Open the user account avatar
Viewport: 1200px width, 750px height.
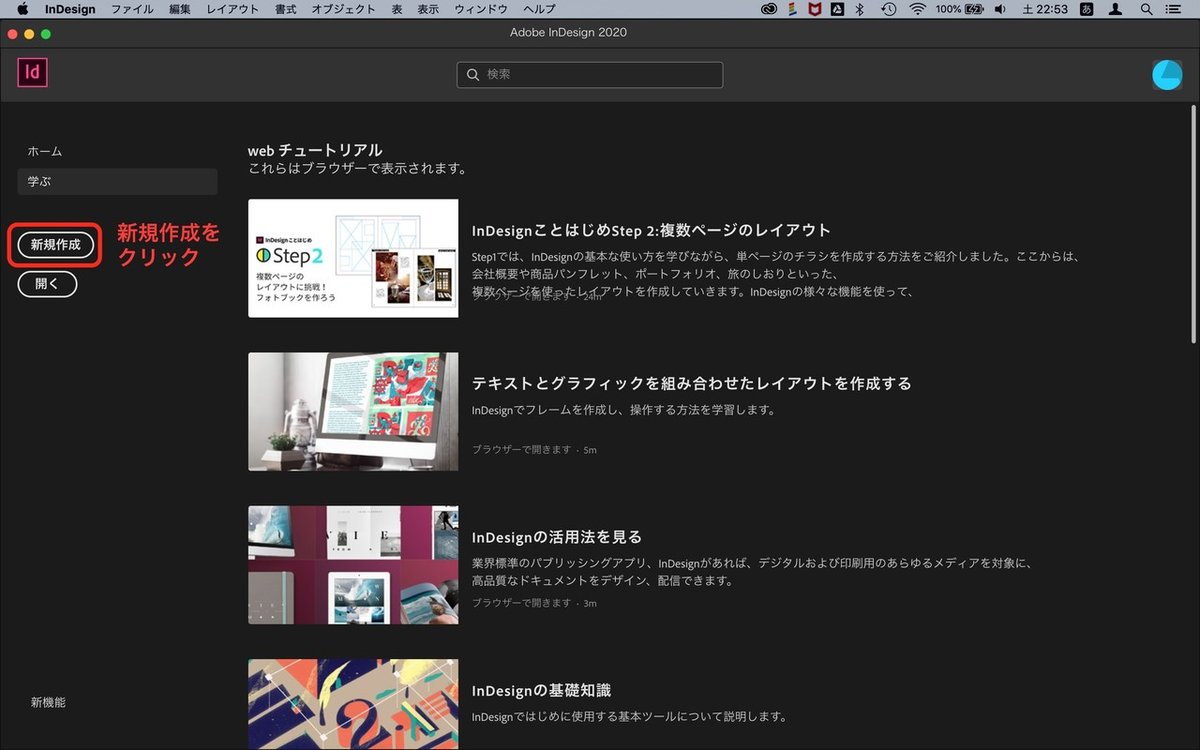[x=1167, y=75]
